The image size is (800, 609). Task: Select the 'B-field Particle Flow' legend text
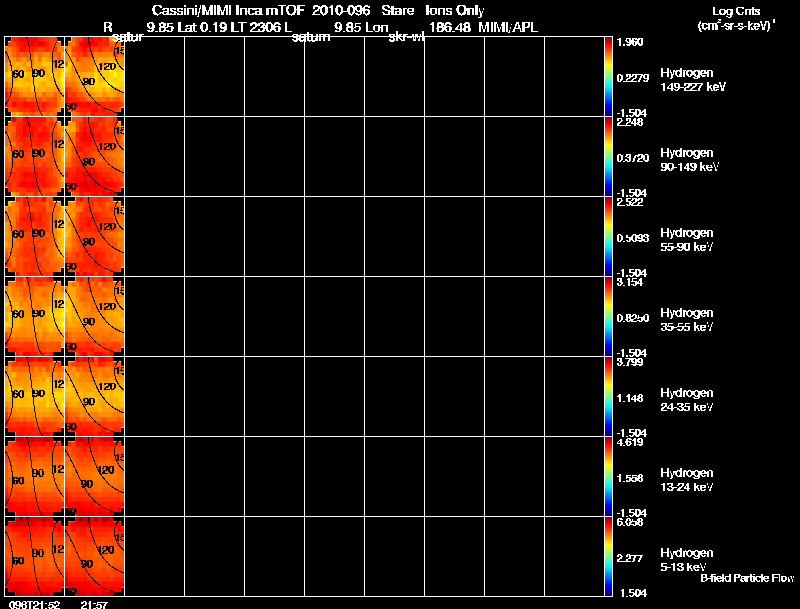point(747,578)
